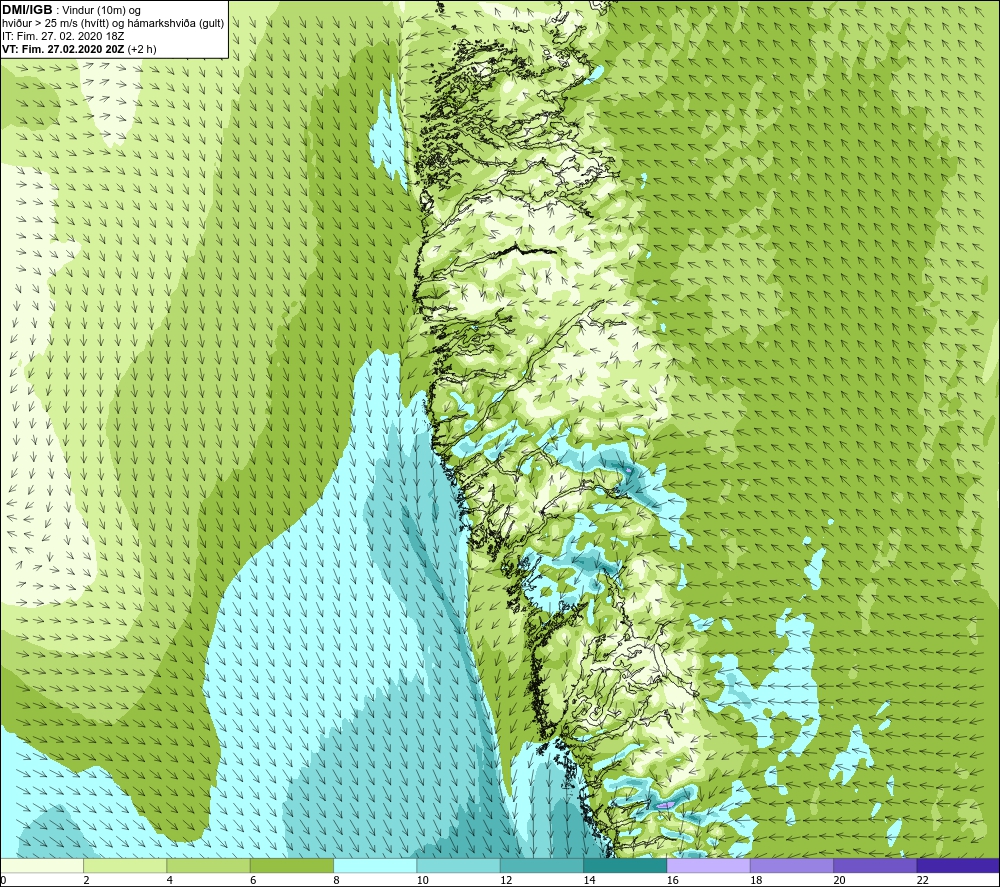The height and width of the screenshot is (887, 1000).
Task: Click the 20–22 m/s violet legend swatch
Action: pyautogui.click(x=875, y=865)
